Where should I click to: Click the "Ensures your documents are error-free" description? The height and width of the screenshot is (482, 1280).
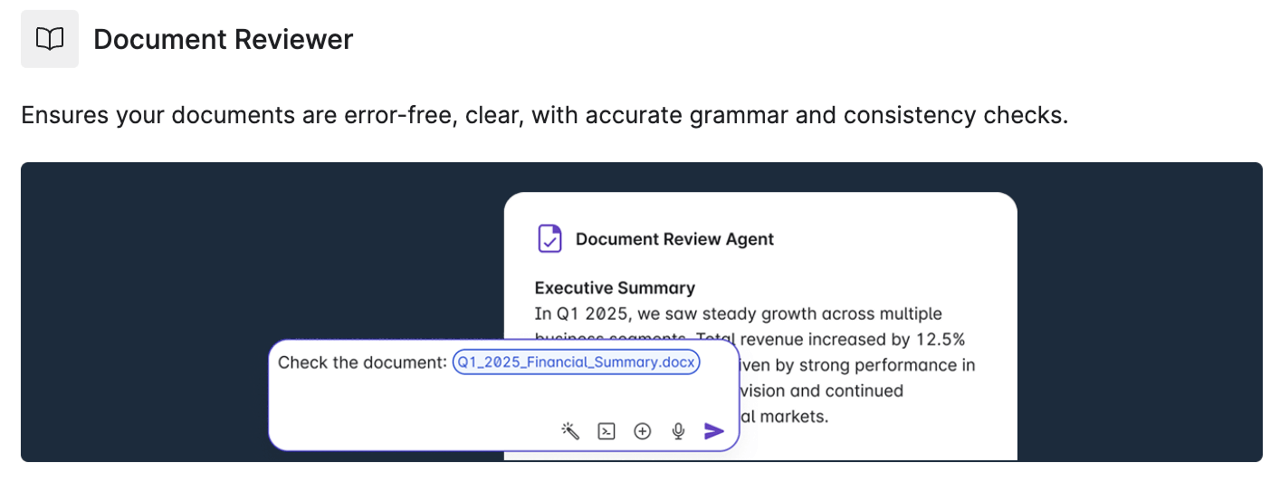coord(544,115)
